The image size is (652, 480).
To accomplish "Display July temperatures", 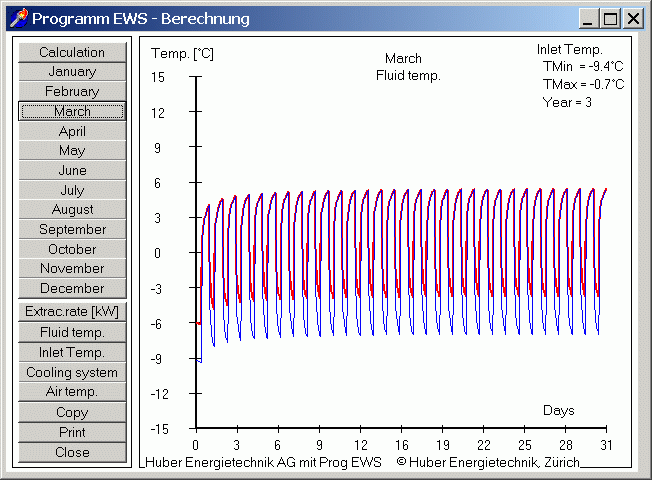I will [x=72, y=190].
